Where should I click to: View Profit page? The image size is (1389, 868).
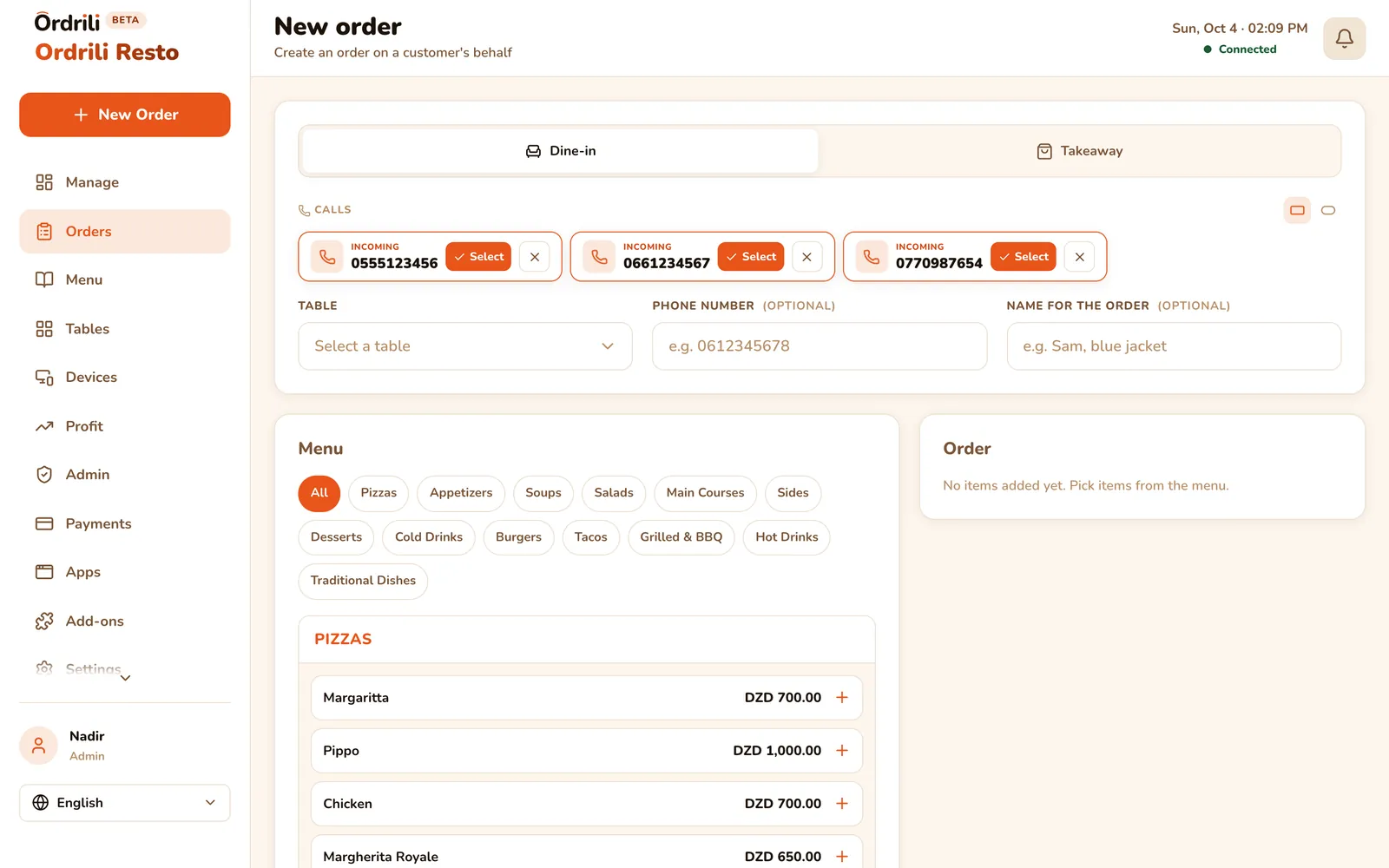click(125, 426)
